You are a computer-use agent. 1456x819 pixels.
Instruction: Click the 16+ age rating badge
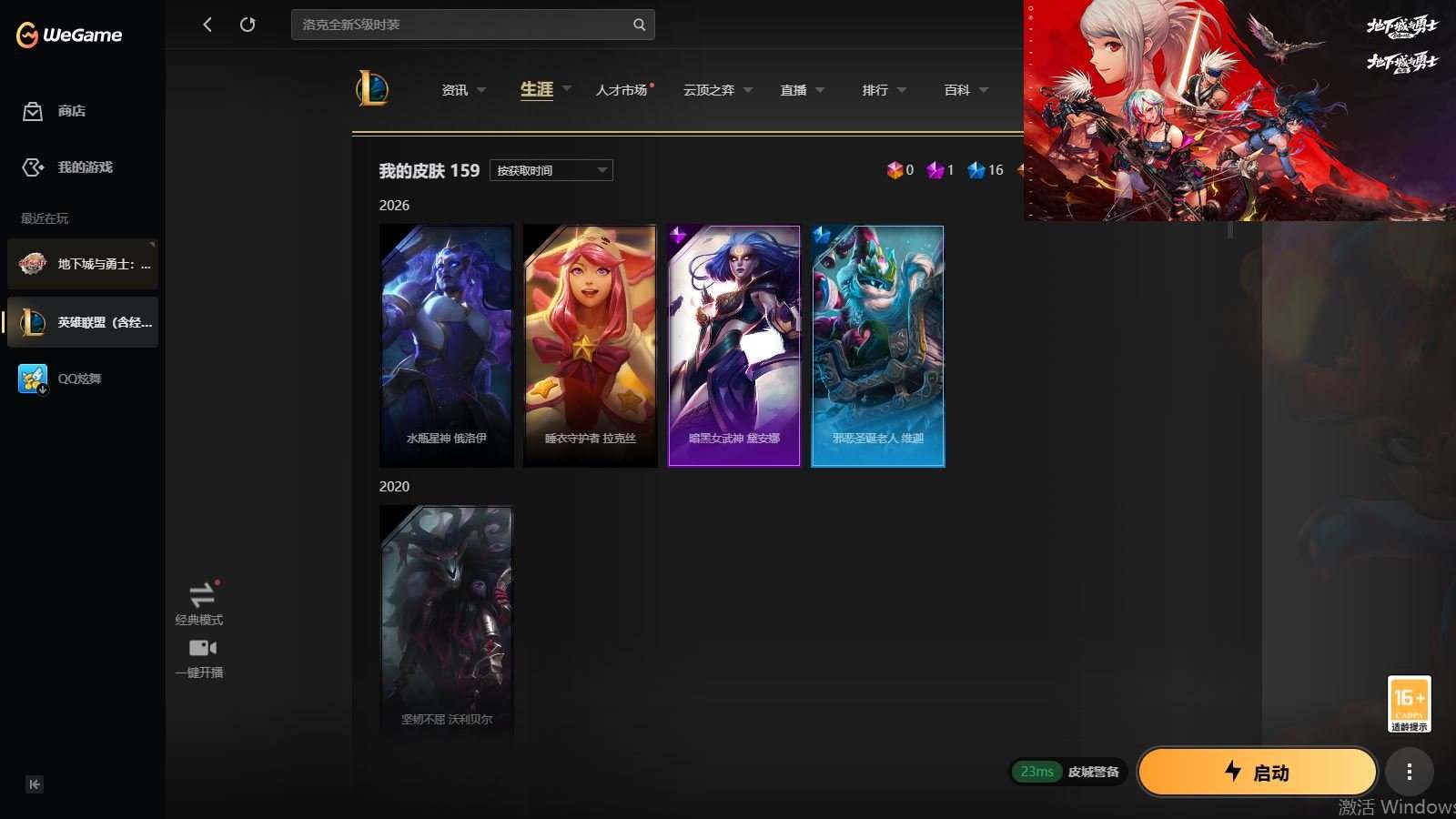point(1409,704)
